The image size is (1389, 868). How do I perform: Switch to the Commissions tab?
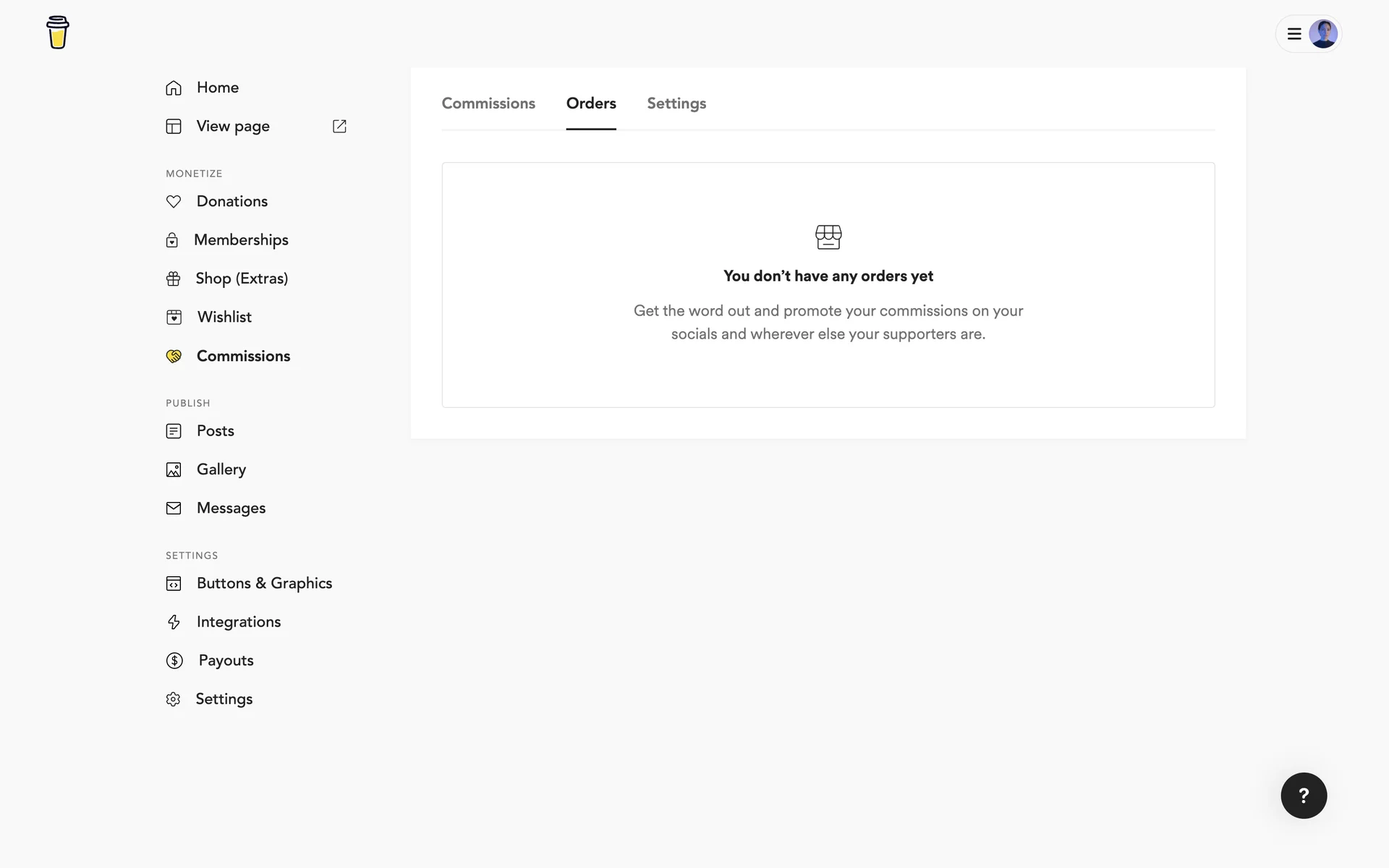point(488,103)
